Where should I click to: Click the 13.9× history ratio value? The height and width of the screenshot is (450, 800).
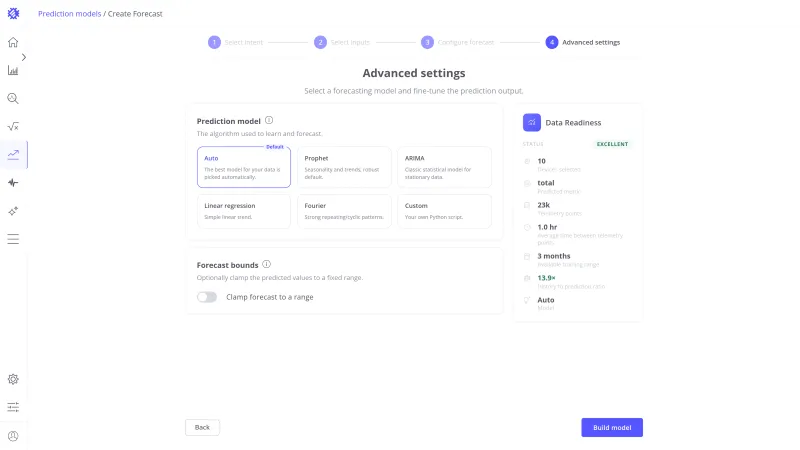click(x=546, y=278)
